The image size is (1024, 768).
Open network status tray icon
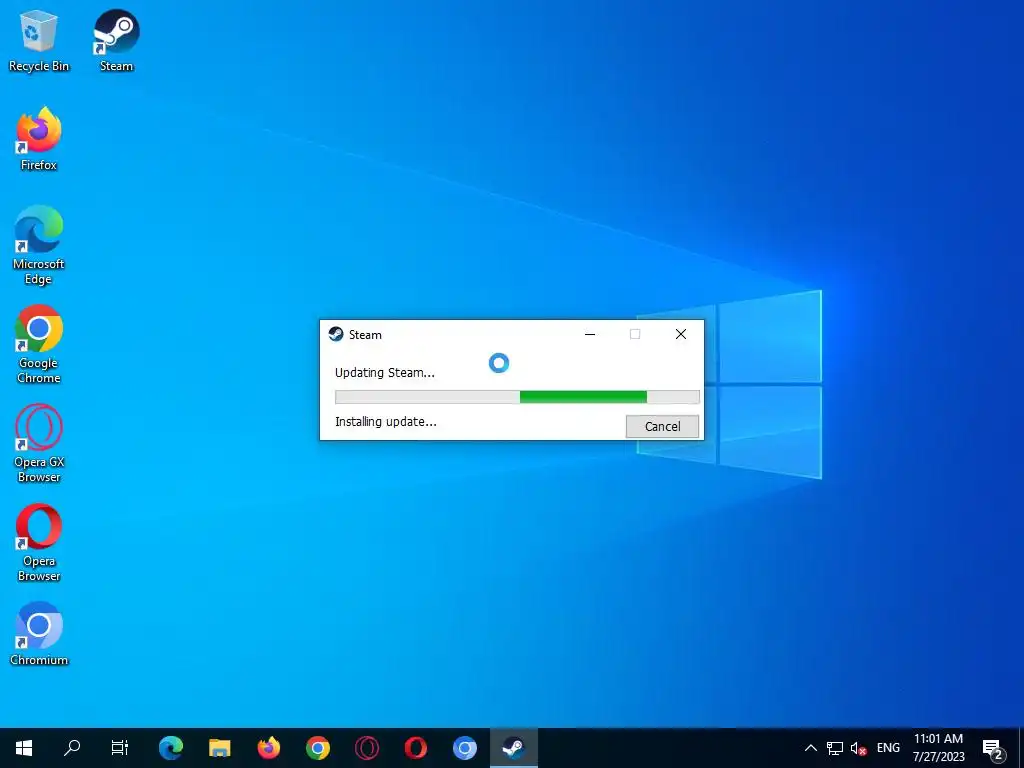pyautogui.click(x=835, y=748)
